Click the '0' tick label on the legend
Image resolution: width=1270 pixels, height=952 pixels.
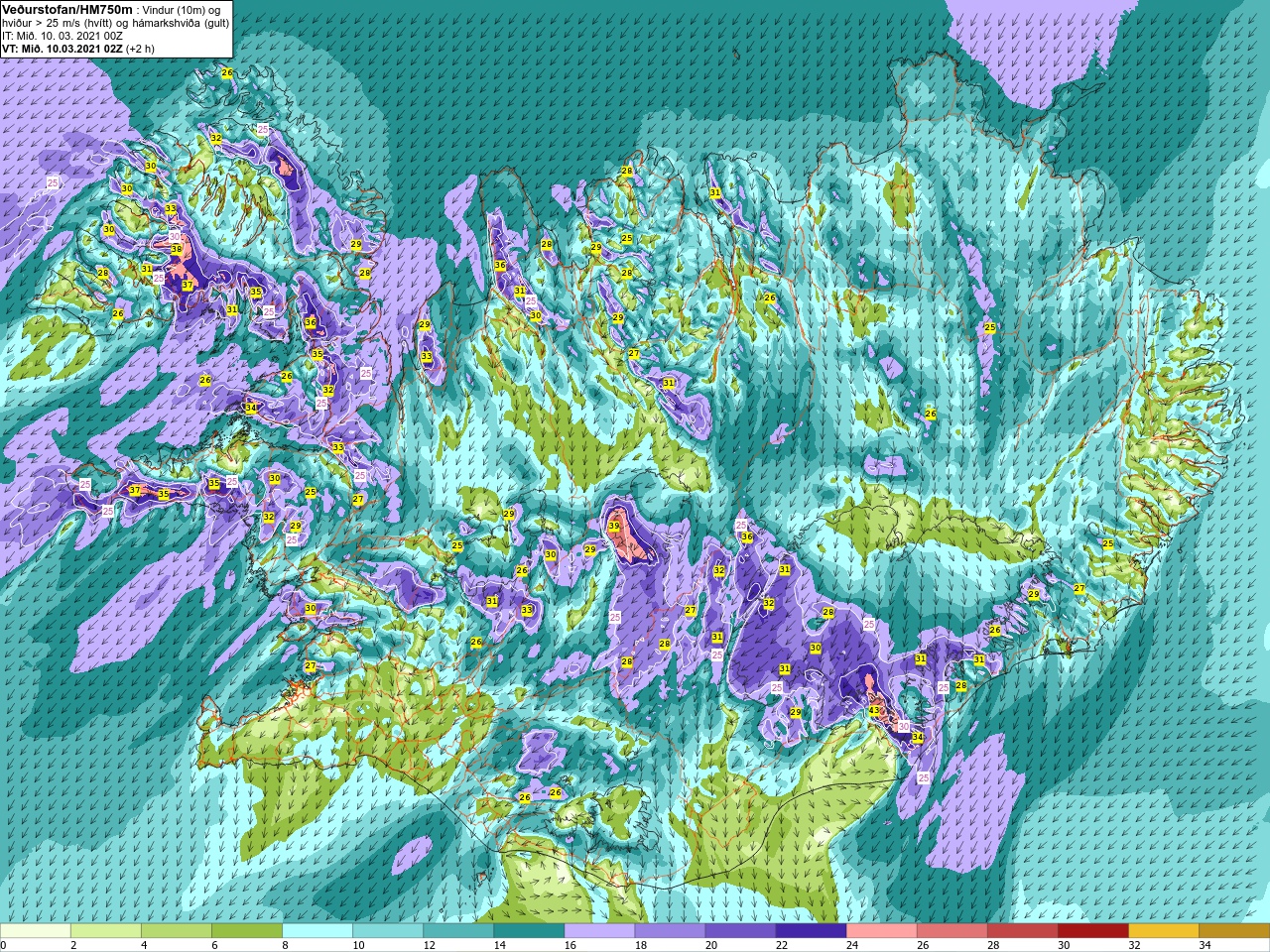coord(4,945)
